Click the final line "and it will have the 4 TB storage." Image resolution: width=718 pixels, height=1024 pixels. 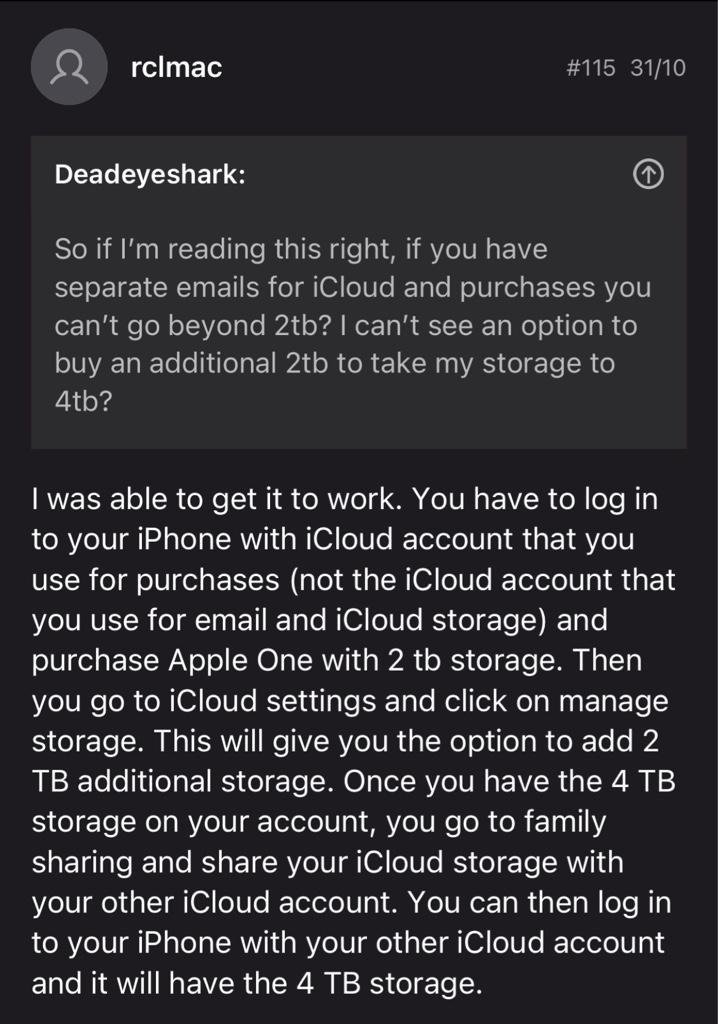pyautogui.click(x=256, y=983)
